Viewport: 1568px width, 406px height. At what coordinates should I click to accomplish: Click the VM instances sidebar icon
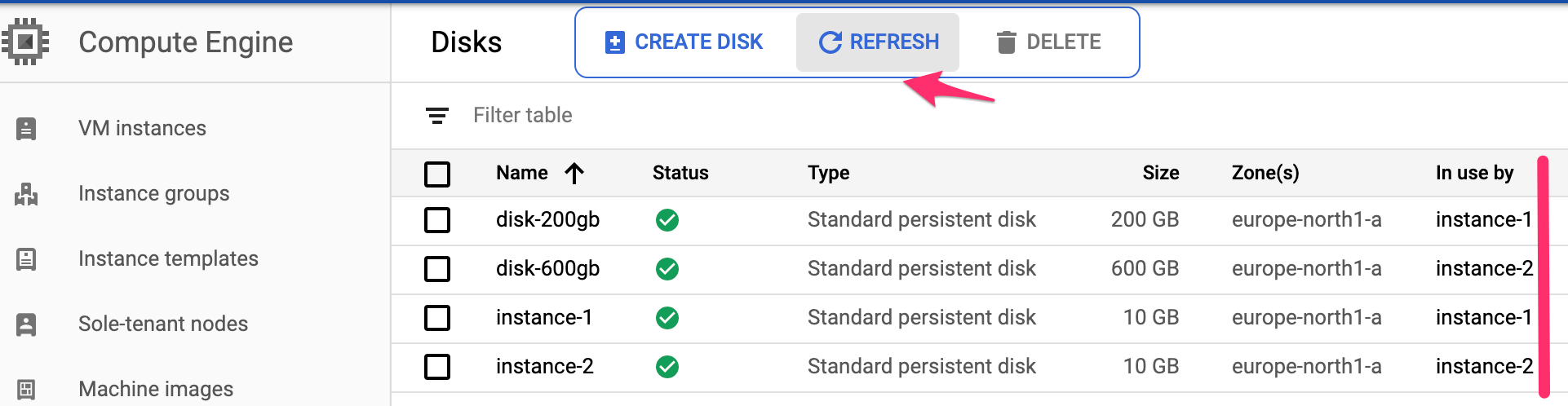point(26,128)
